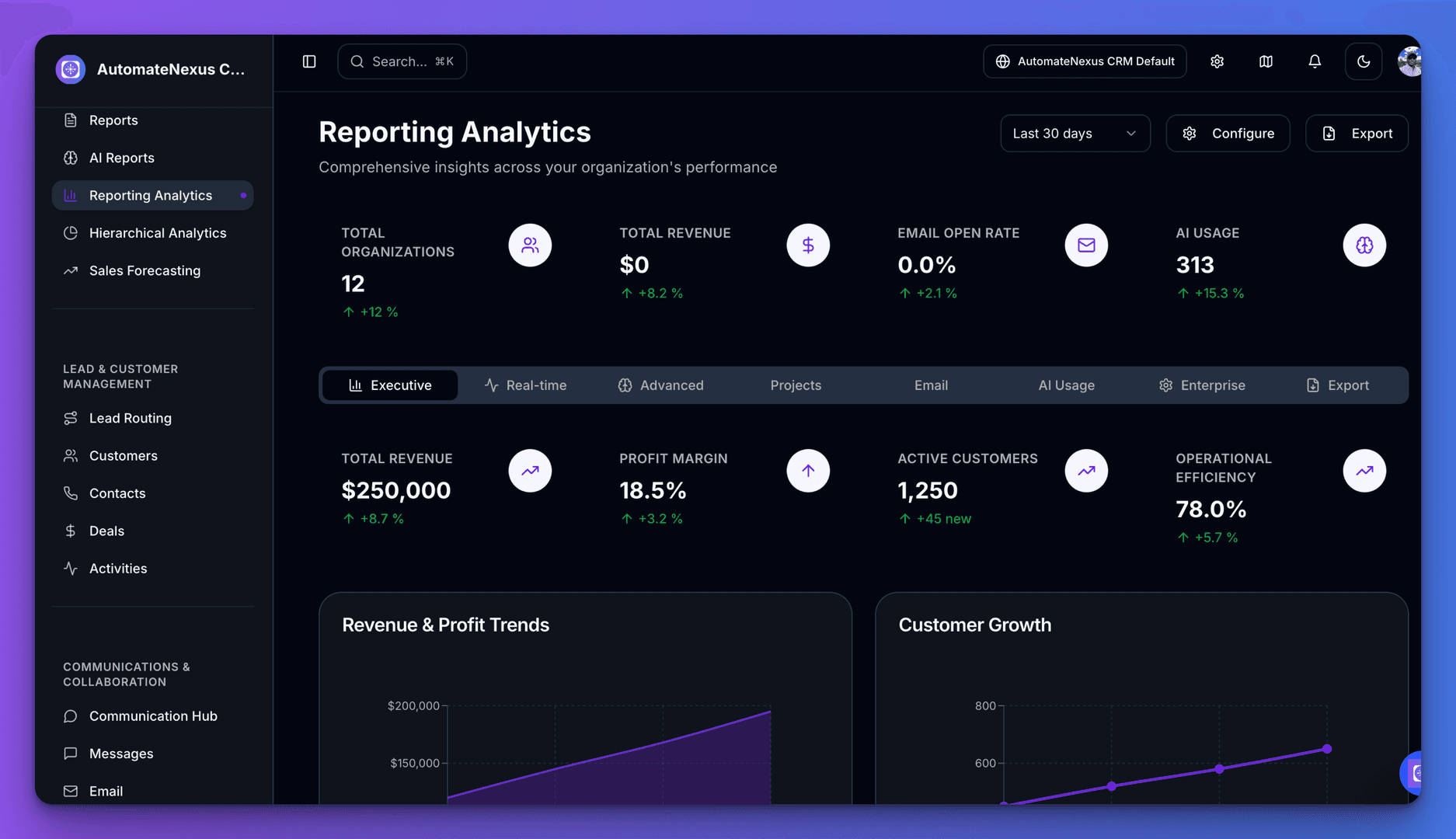Select the Enterprise tab
Viewport: 1456px width, 839px height.
point(1201,385)
